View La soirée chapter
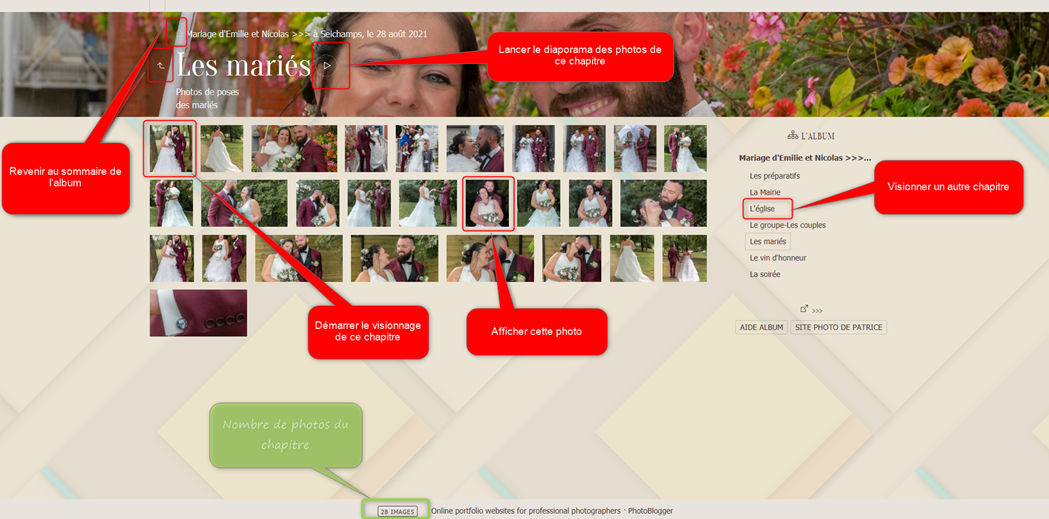This screenshot has height=519, width=1049. 764,274
